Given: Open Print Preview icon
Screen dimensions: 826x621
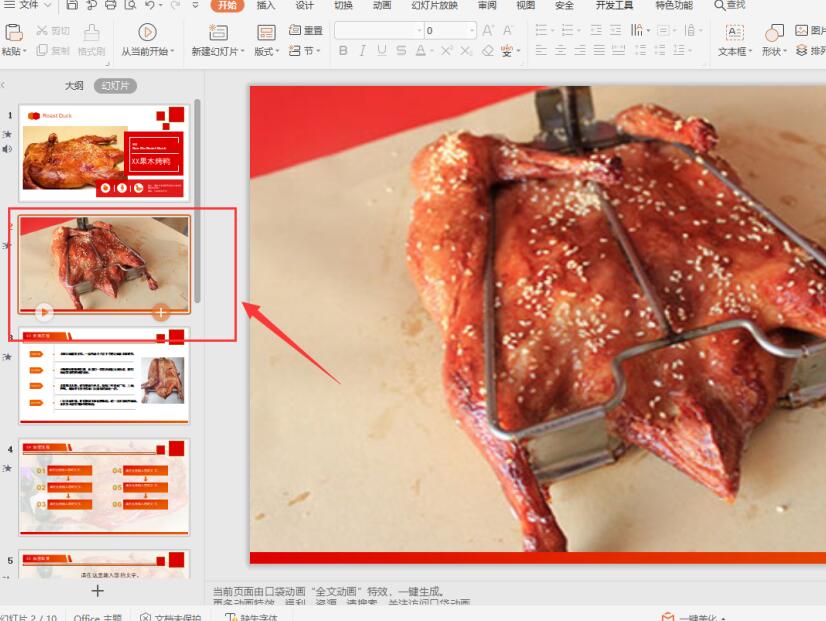Looking at the screenshot, I should [130, 5].
